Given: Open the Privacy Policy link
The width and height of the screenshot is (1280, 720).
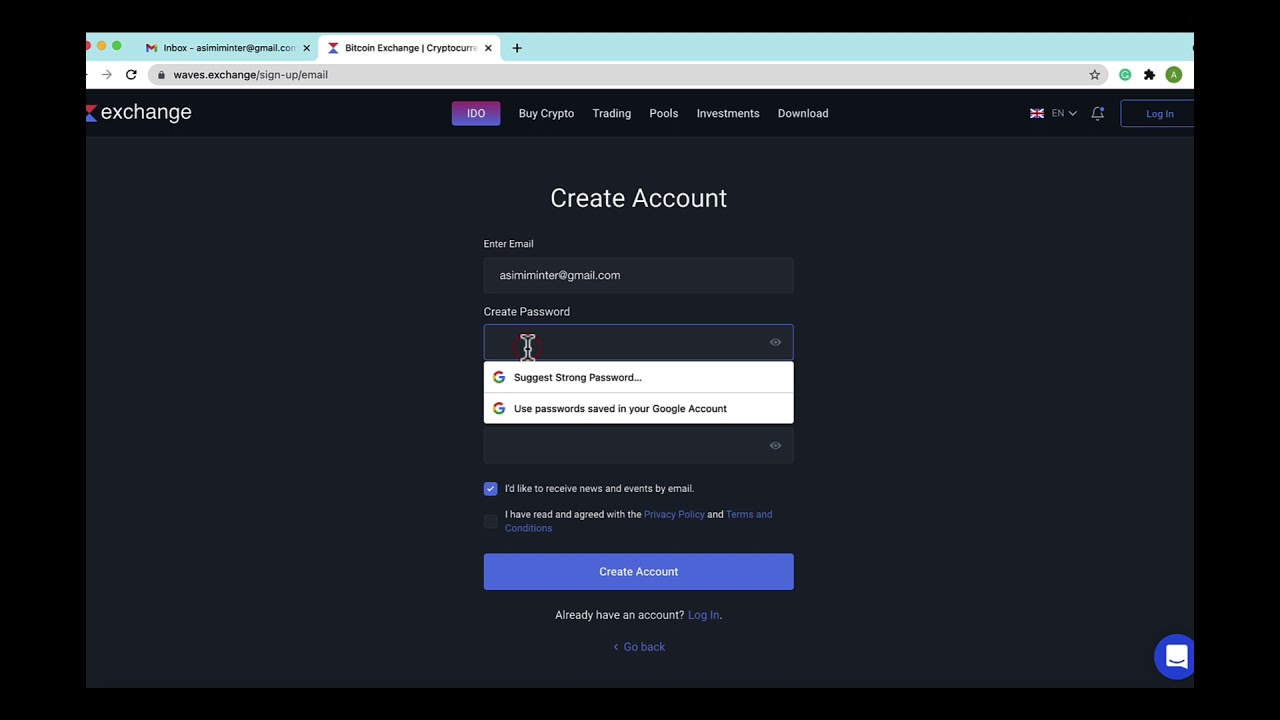Looking at the screenshot, I should [674, 515].
